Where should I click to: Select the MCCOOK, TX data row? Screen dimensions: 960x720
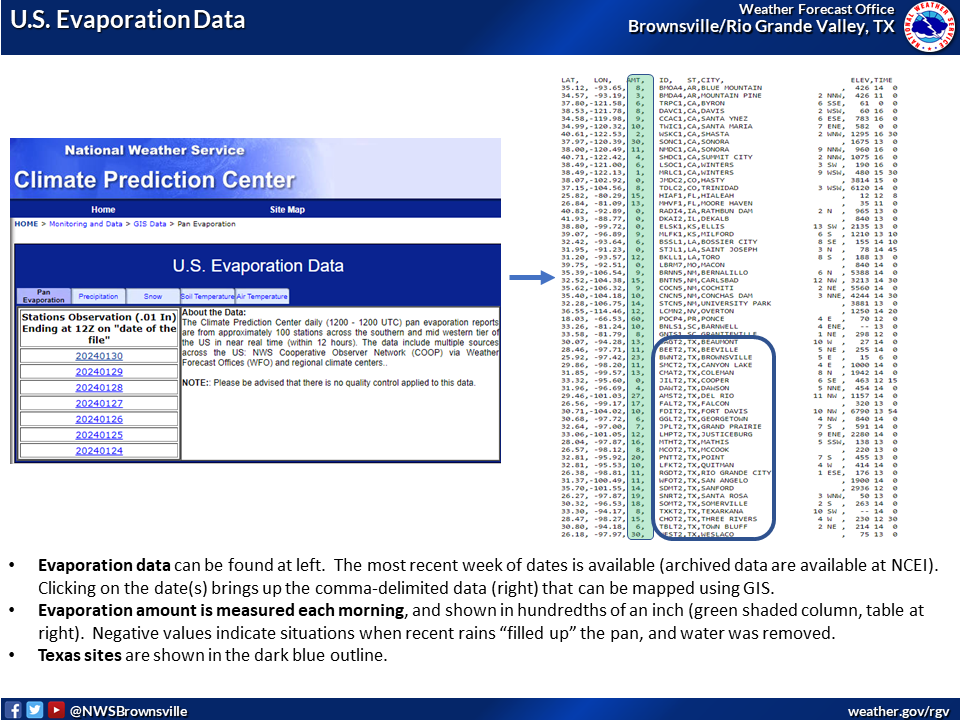pos(729,450)
